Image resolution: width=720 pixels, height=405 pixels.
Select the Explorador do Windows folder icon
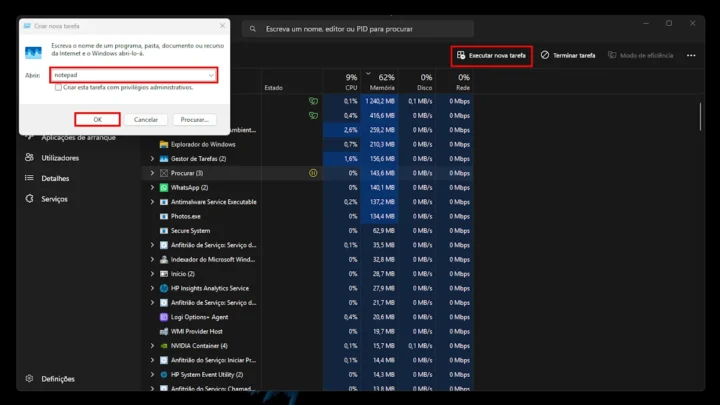click(x=164, y=144)
